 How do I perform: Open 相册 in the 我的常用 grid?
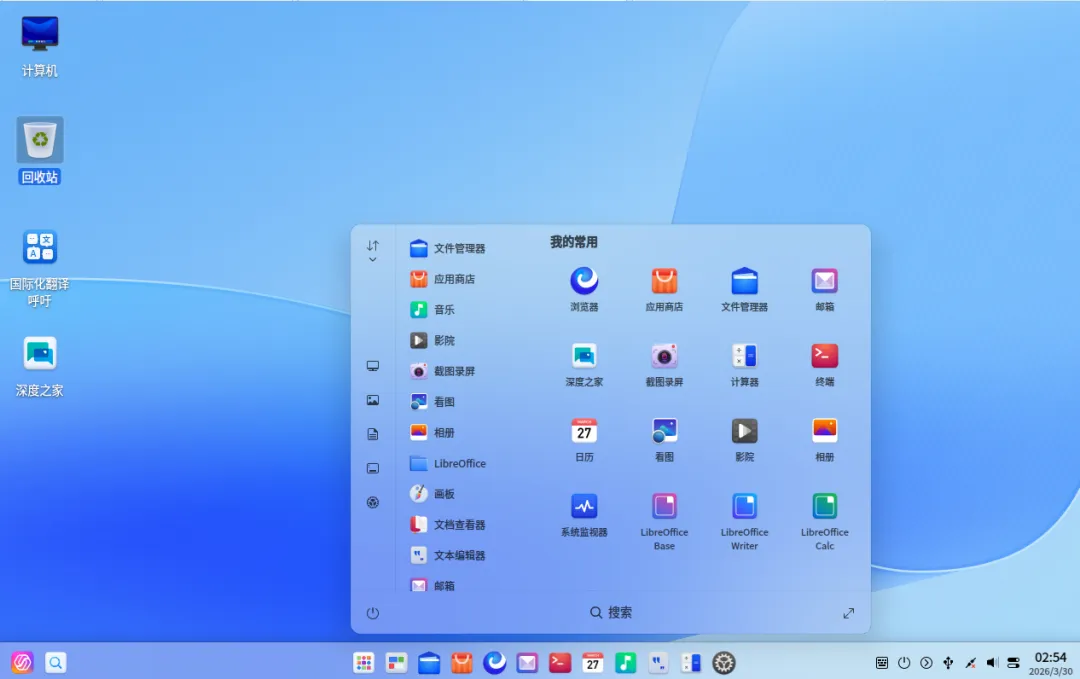pos(824,439)
